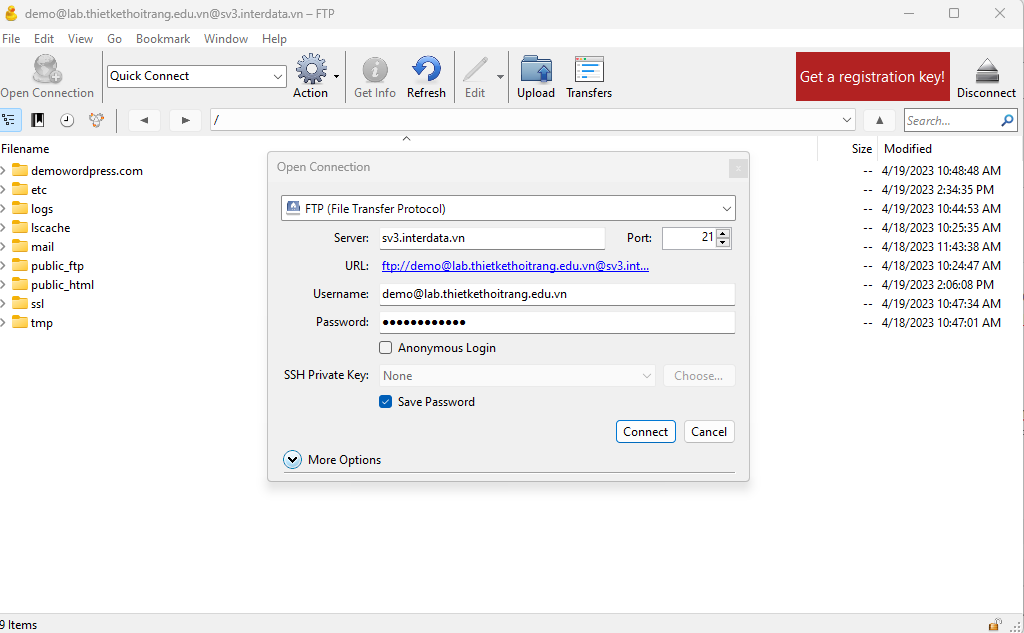The height and width of the screenshot is (633, 1024).
Task: Click the Cancel button
Action: point(709,432)
